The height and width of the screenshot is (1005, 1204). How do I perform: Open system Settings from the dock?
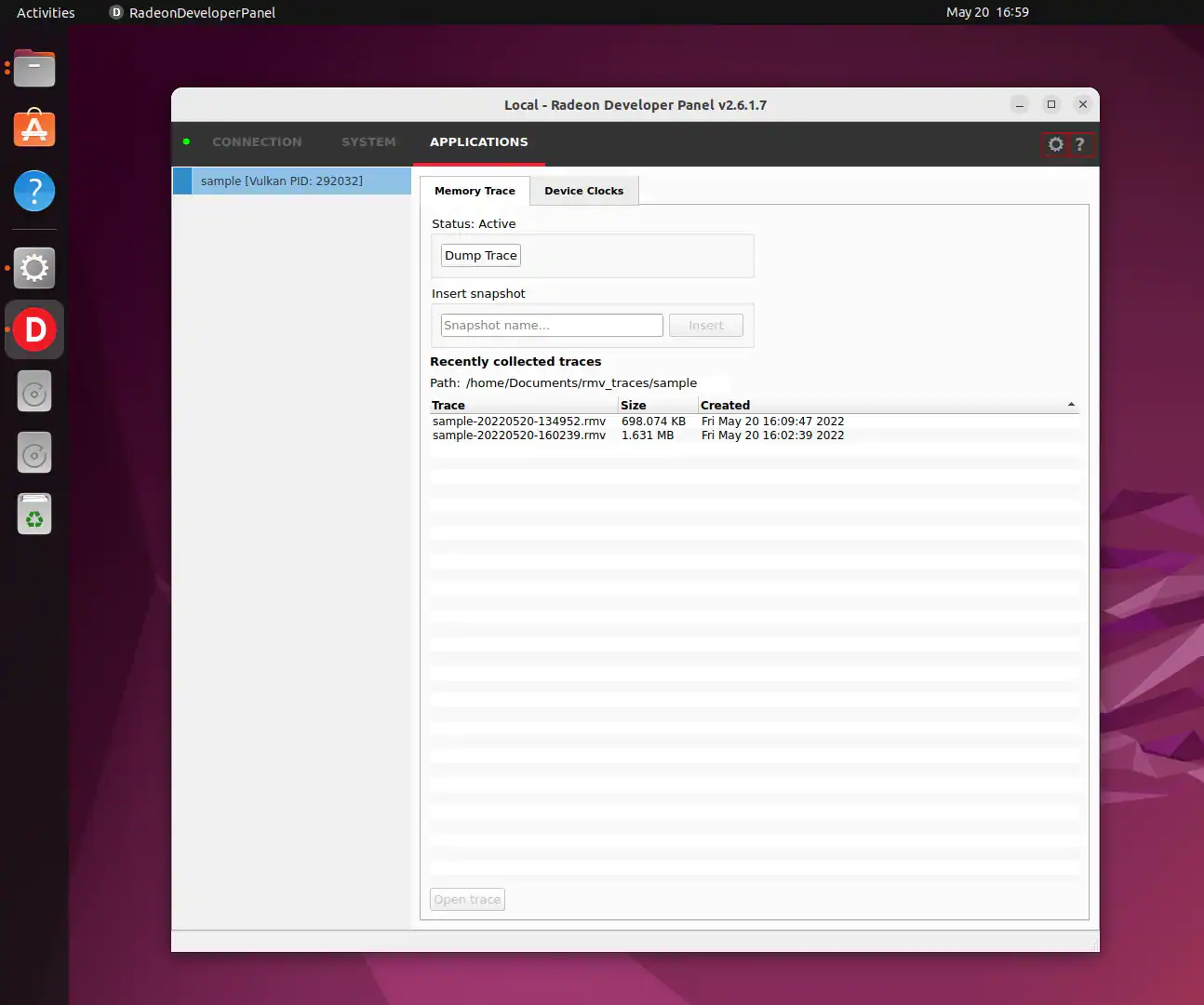tap(34, 268)
